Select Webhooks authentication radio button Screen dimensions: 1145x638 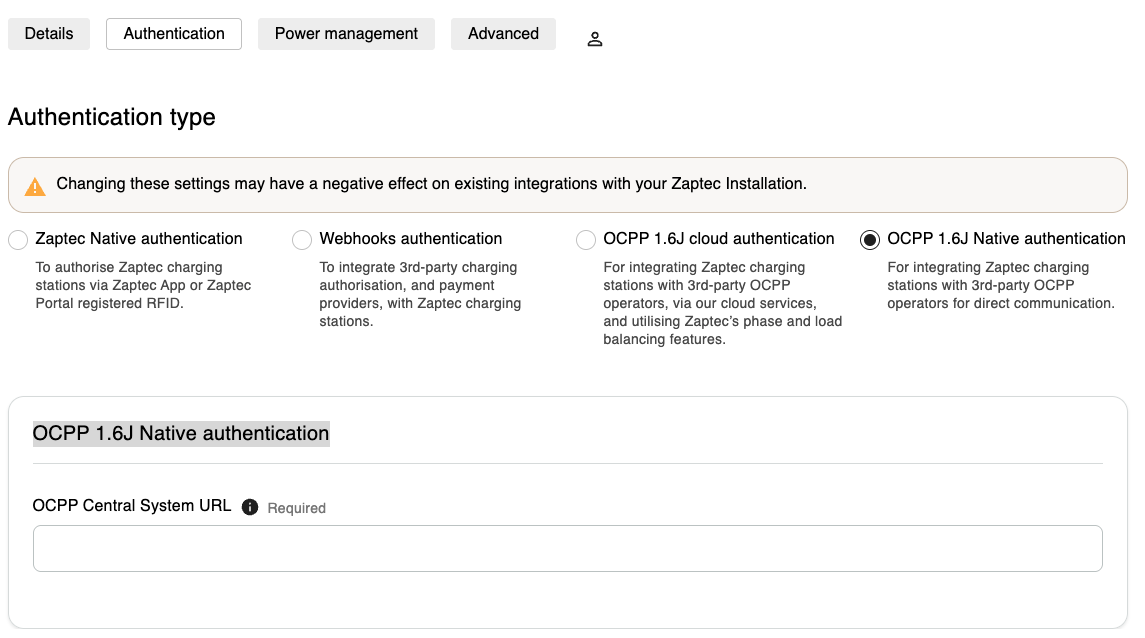(x=302, y=239)
